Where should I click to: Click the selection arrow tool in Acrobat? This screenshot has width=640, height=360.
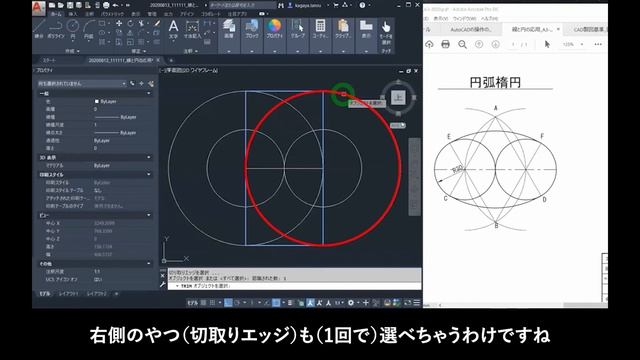(547, 44)
